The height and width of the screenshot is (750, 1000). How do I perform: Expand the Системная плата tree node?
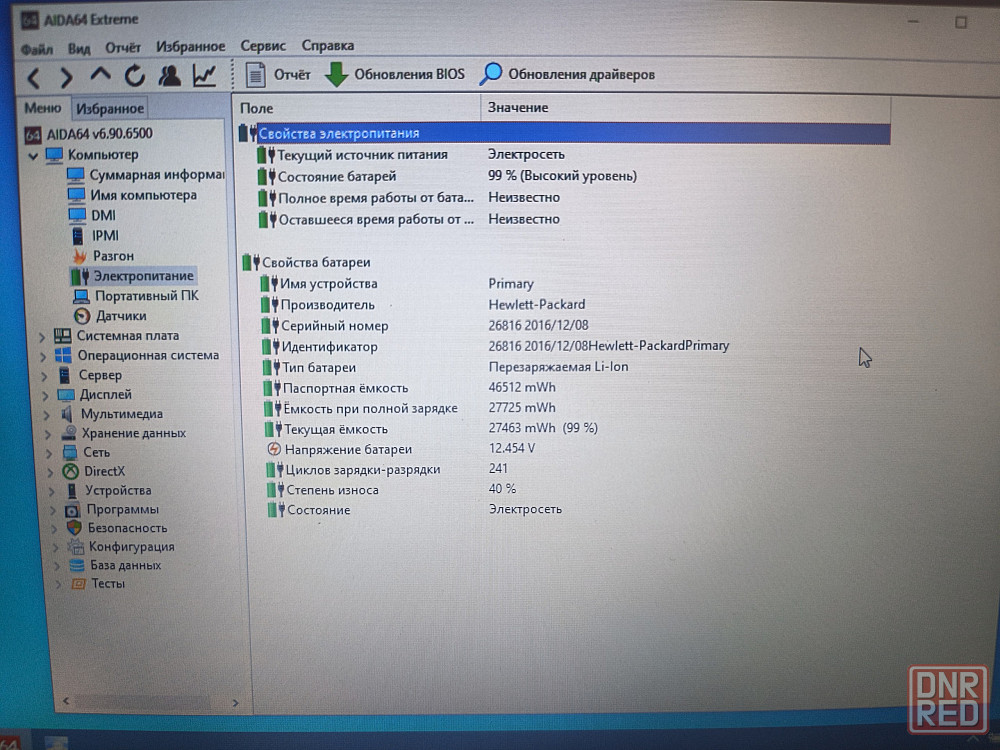(x=42, y=337)
